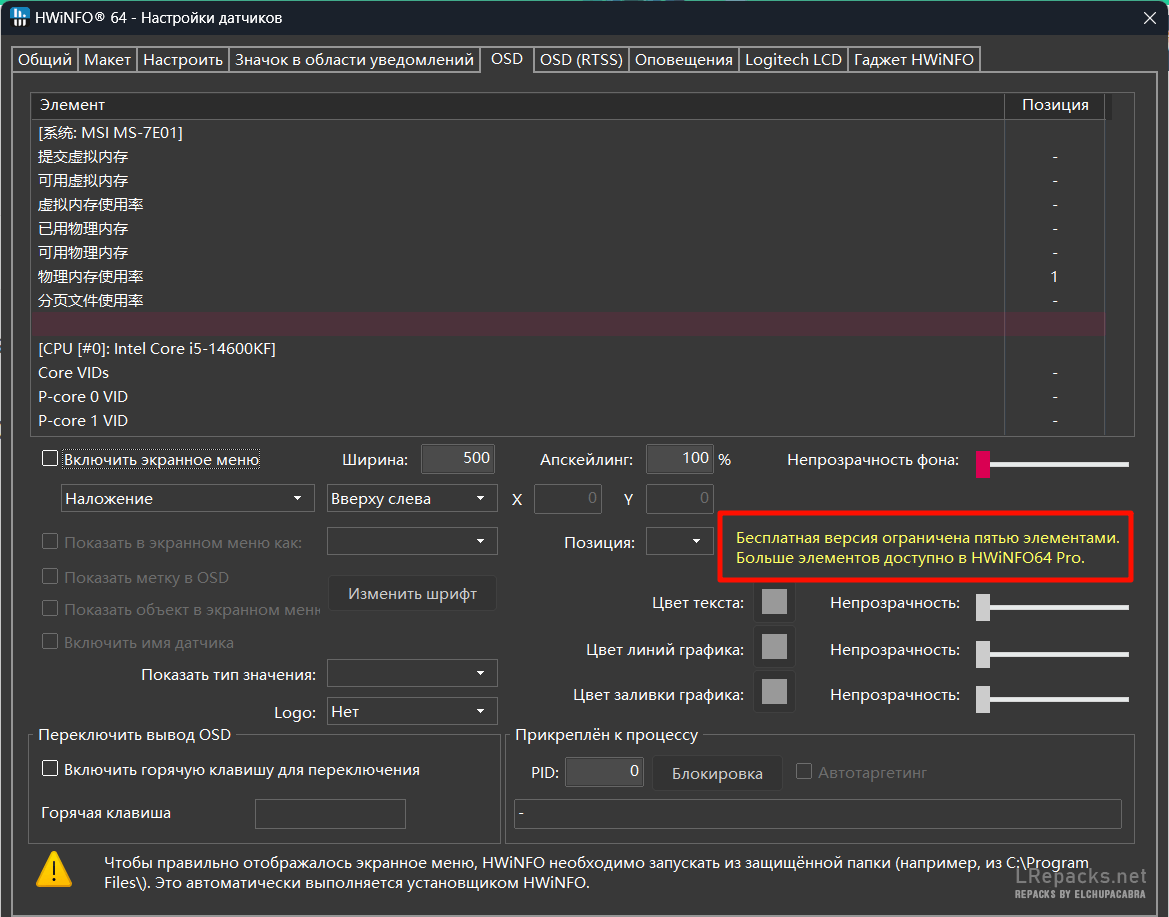Select the CPU [#0]: Intel Core i5-14600KF row
The image size is (1169, 917).
[x=567, y=349]
